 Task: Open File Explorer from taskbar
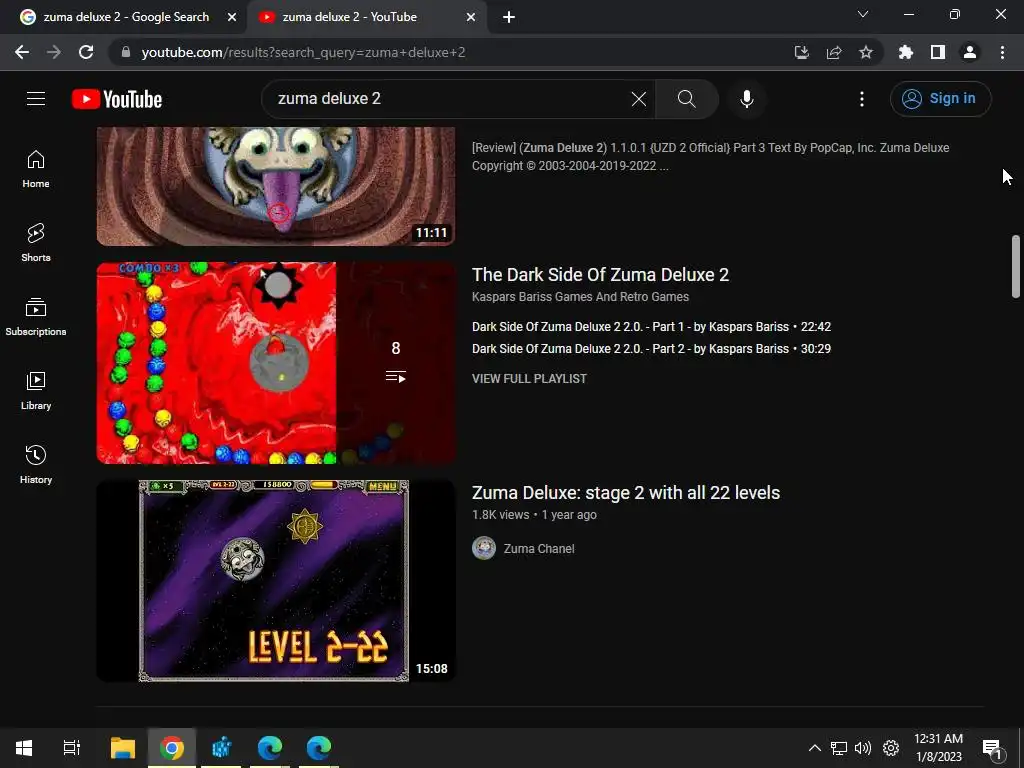point(123,748)
